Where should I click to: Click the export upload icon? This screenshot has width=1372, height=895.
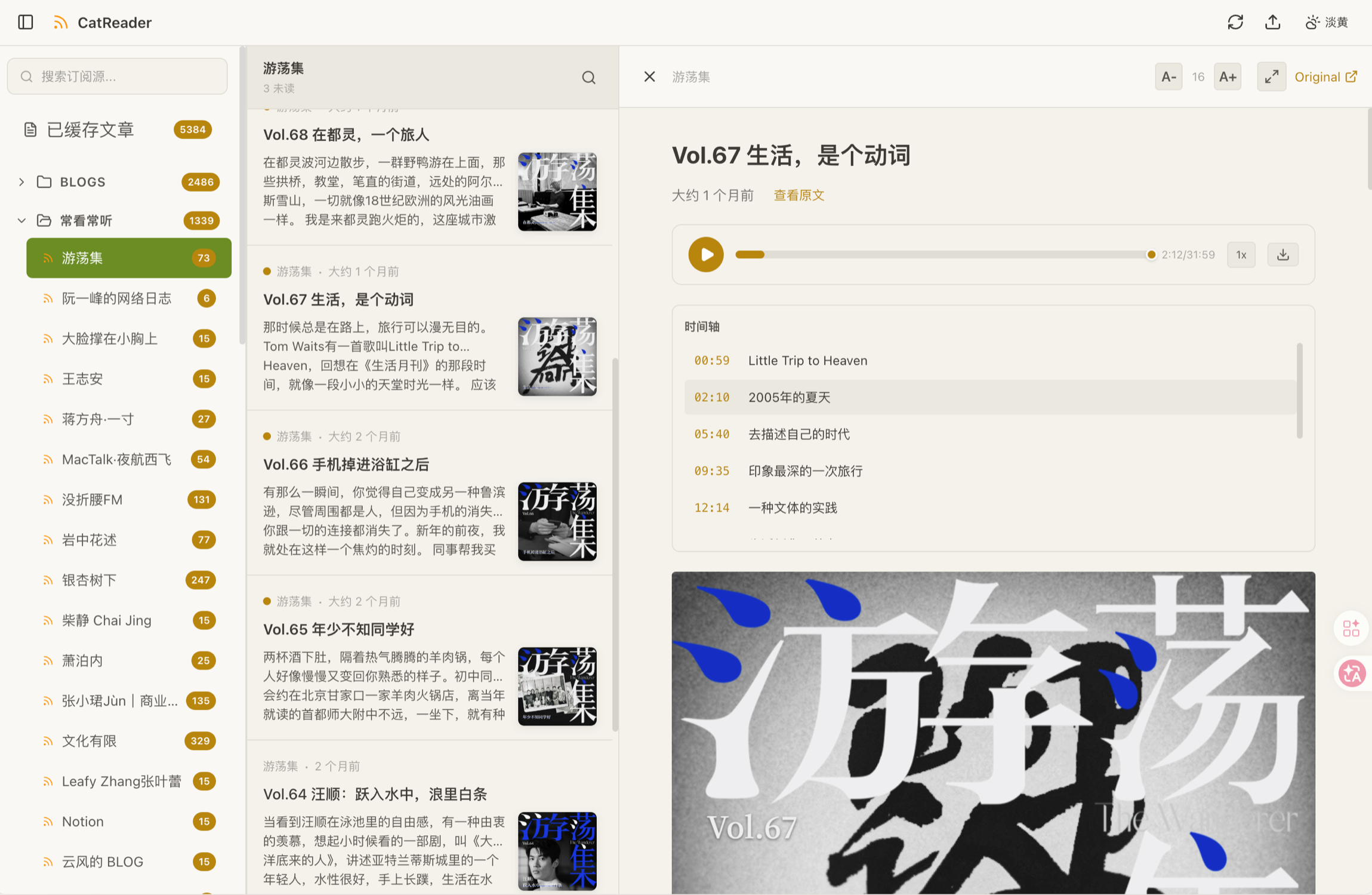(x=1272, y=22)
